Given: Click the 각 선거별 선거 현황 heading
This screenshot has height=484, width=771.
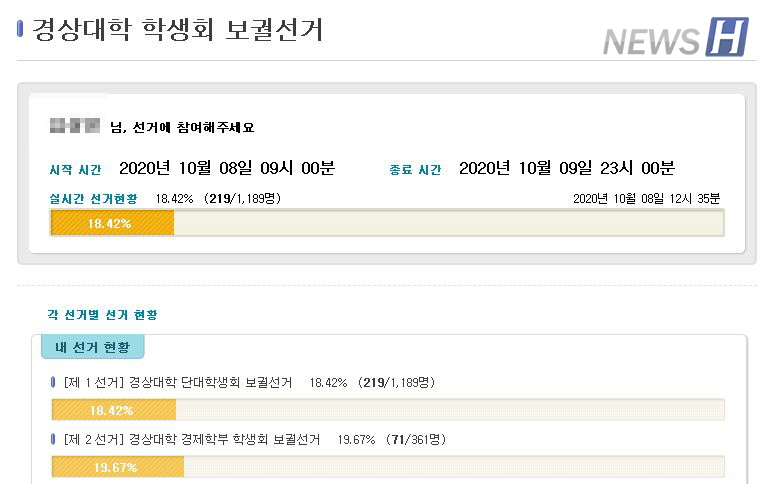Looking at the screenshot, I should tap(102, 314).
